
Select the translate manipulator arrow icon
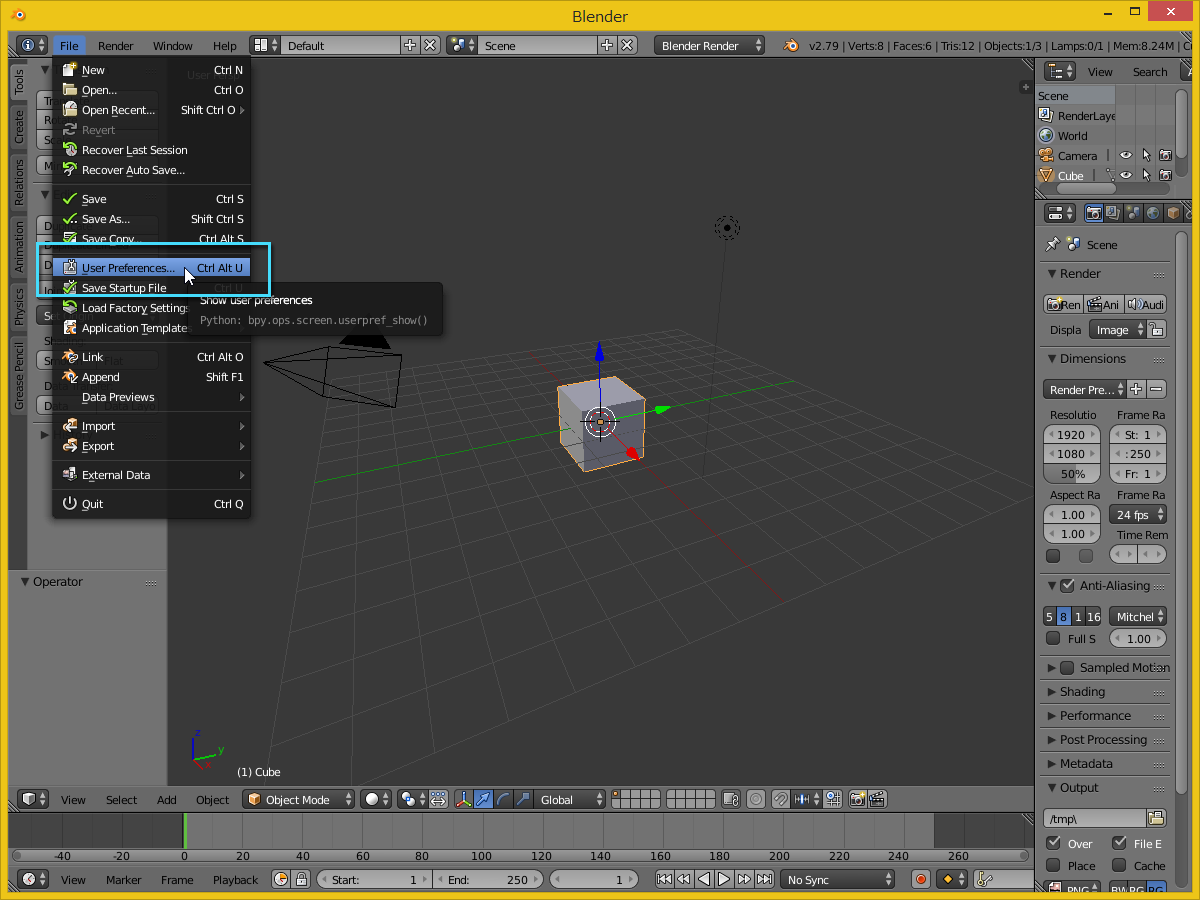(x=484, y=799)
